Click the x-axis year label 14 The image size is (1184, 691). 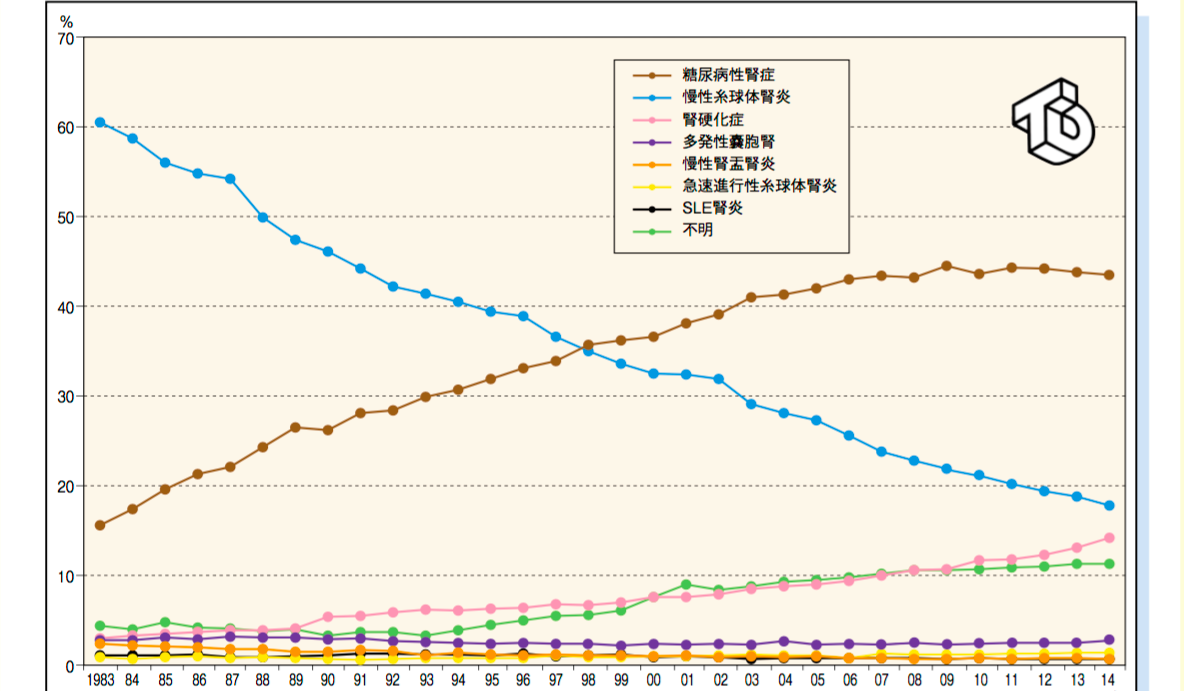(x=1108, y=680)
